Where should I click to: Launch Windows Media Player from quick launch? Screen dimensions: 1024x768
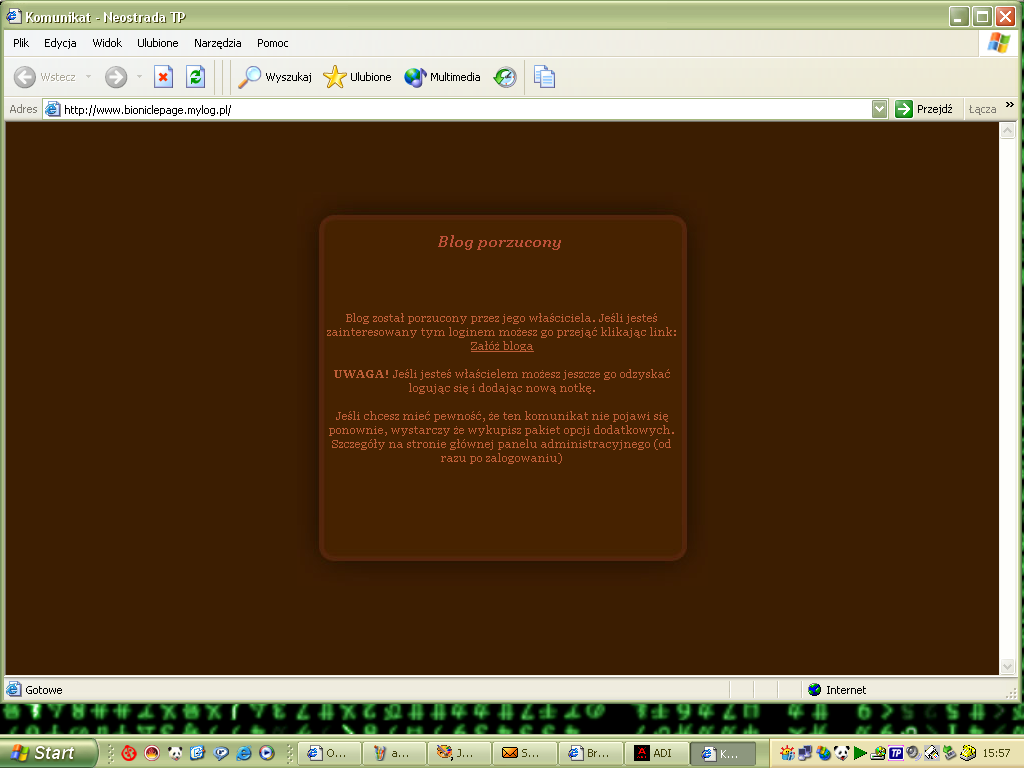pyautogui.click(x=266, y=753)
